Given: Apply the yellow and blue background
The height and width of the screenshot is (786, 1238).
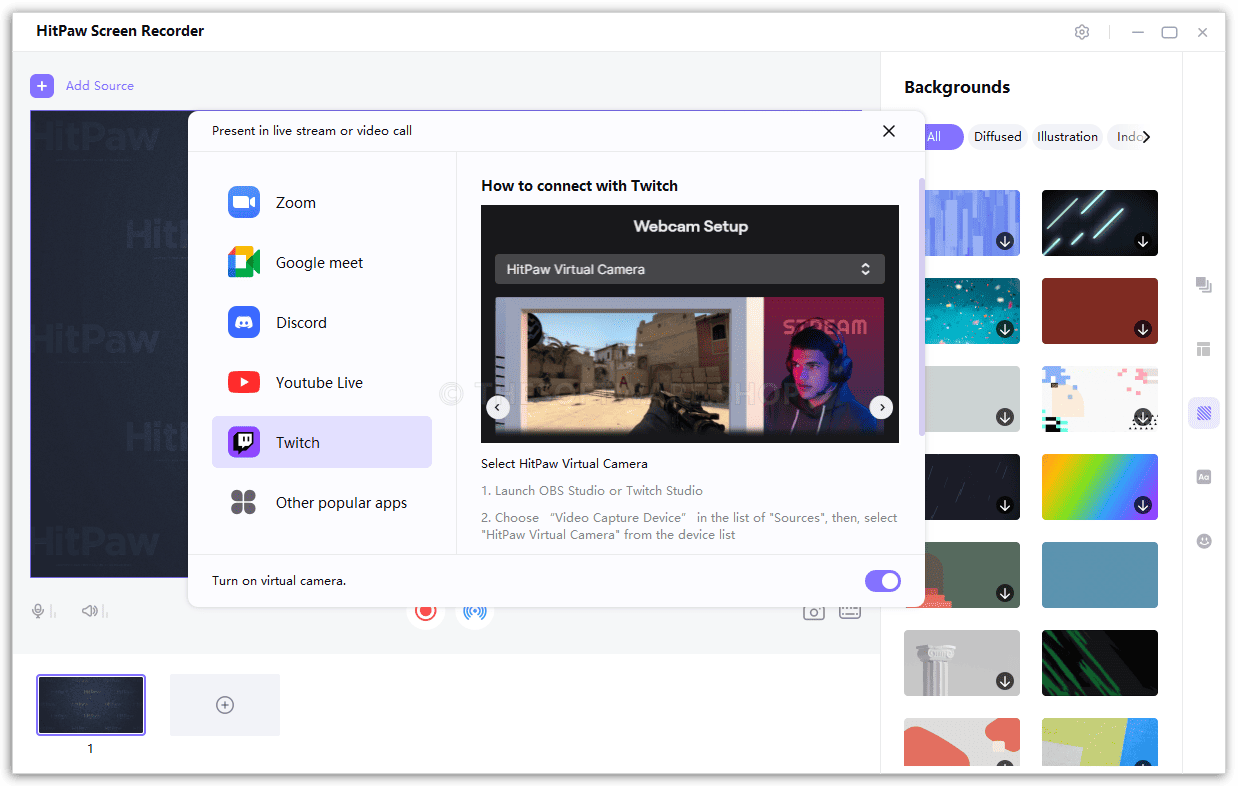Looking at the screenshot, I should (1100, 744).
